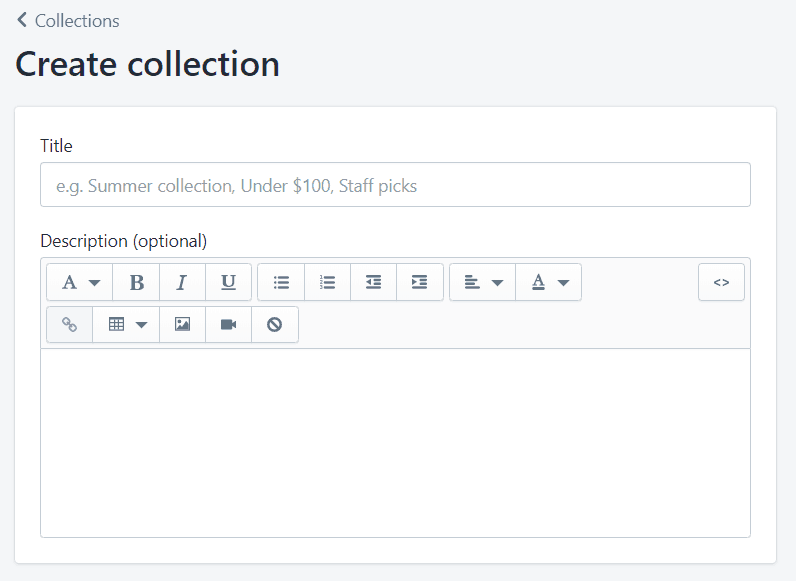Apply Italic formatting
The image size is (796, 581).
(182, 282)
